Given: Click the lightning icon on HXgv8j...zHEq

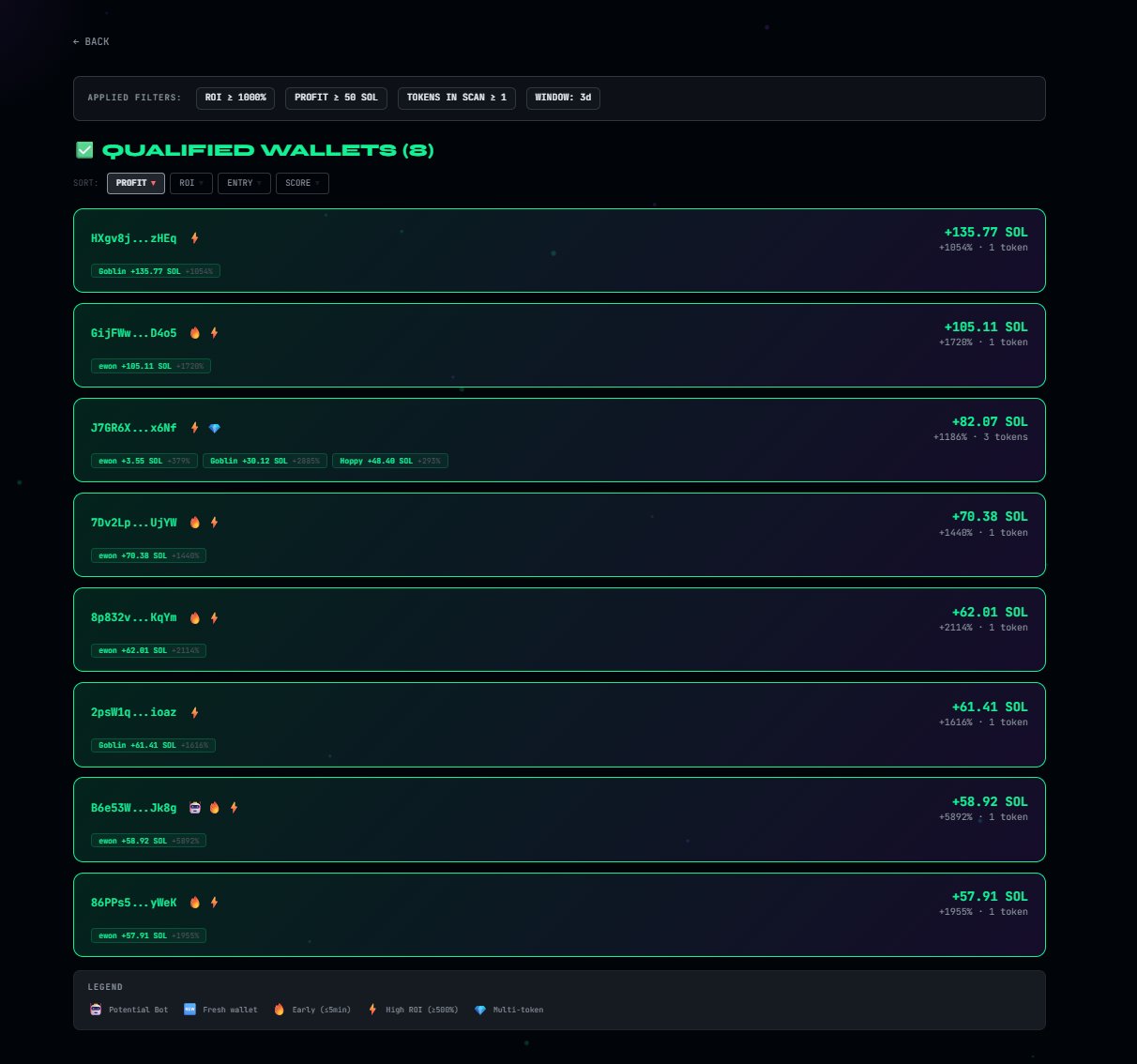Looking at the screenshot, I should pos(195,238).
